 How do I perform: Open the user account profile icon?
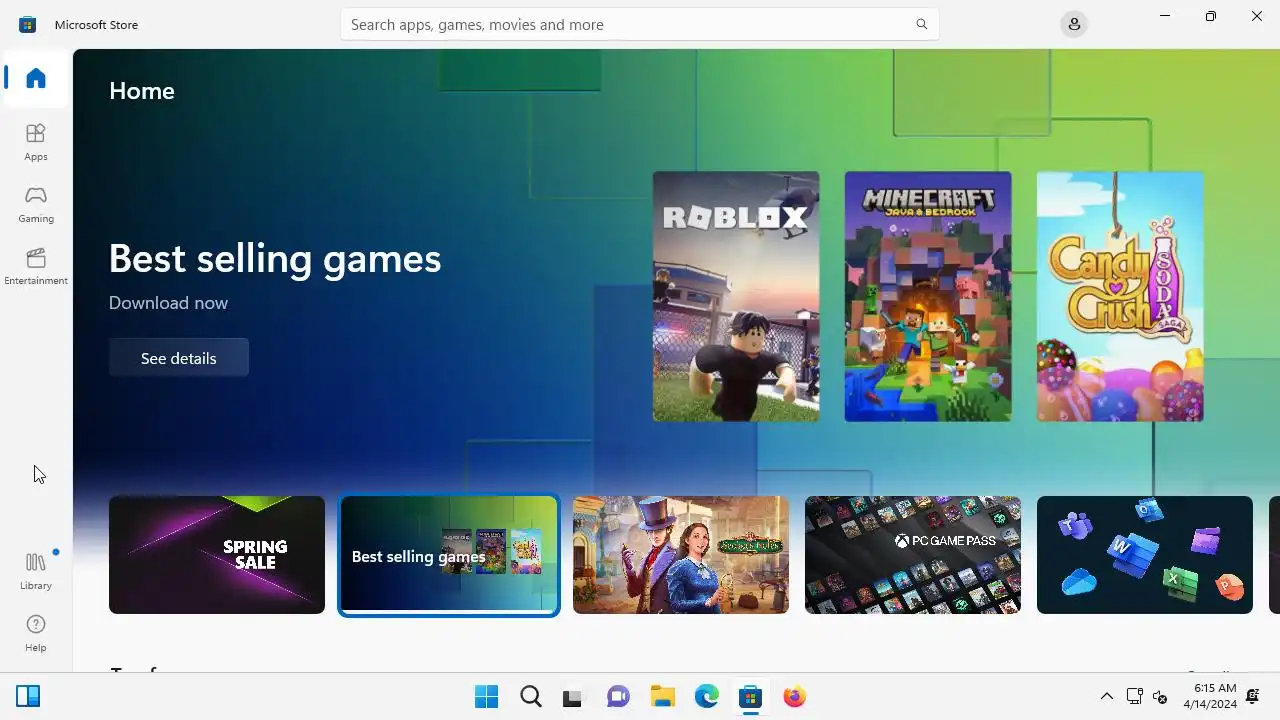[1074, 24]
